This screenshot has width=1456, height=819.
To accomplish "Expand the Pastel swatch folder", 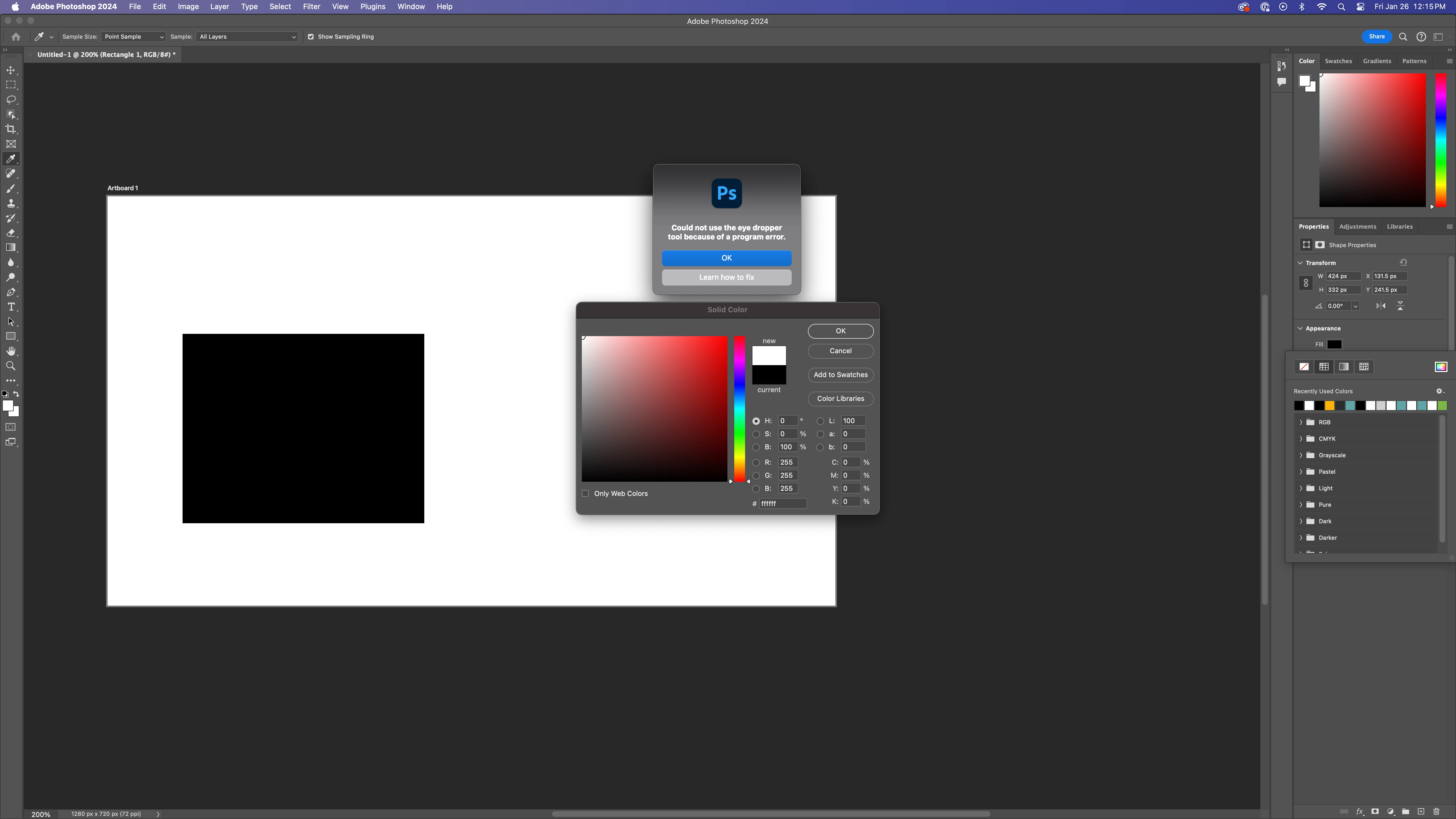I will click(x=1301, y=471).
